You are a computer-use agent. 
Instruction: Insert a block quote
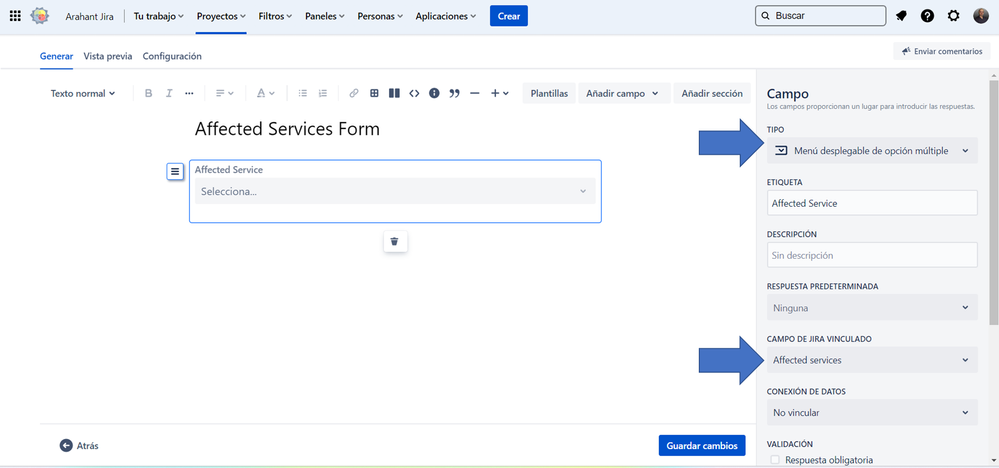tap(454, 93)
